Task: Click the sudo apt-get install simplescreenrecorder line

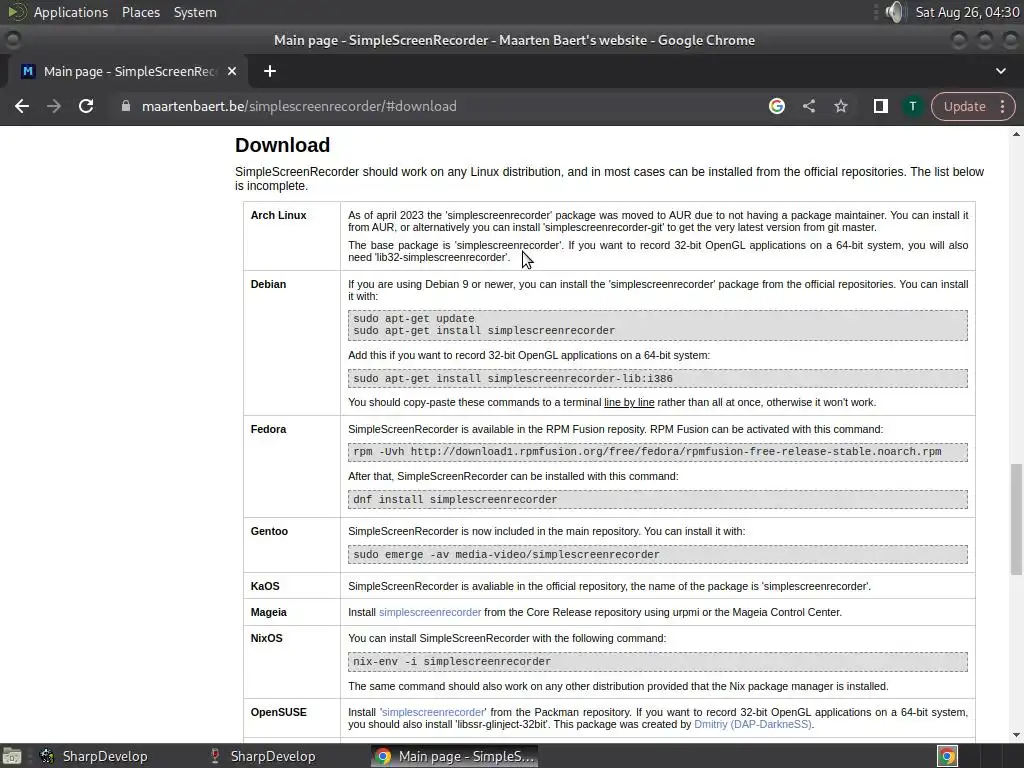Action: [484, 330]
